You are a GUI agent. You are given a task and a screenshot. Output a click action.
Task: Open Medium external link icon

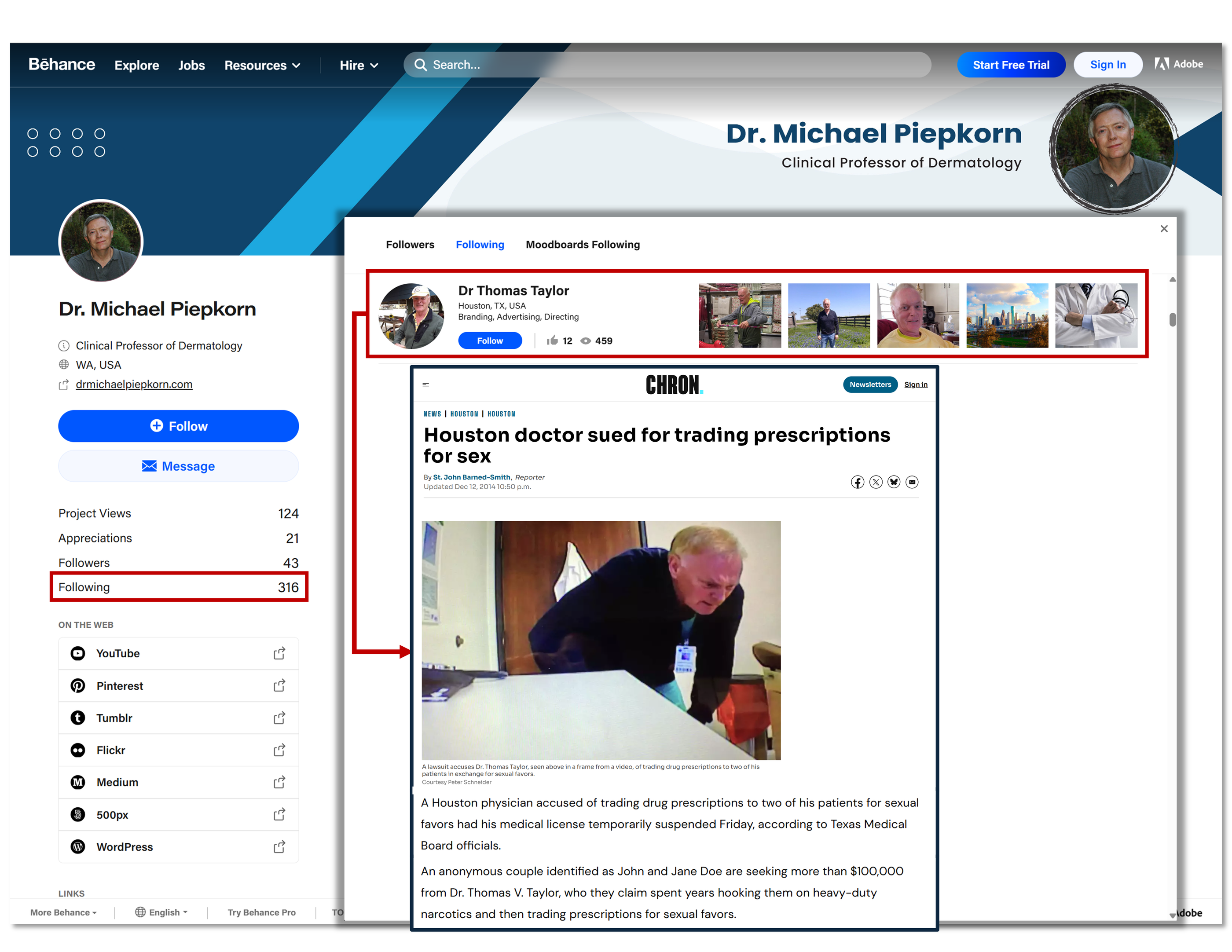279,782
